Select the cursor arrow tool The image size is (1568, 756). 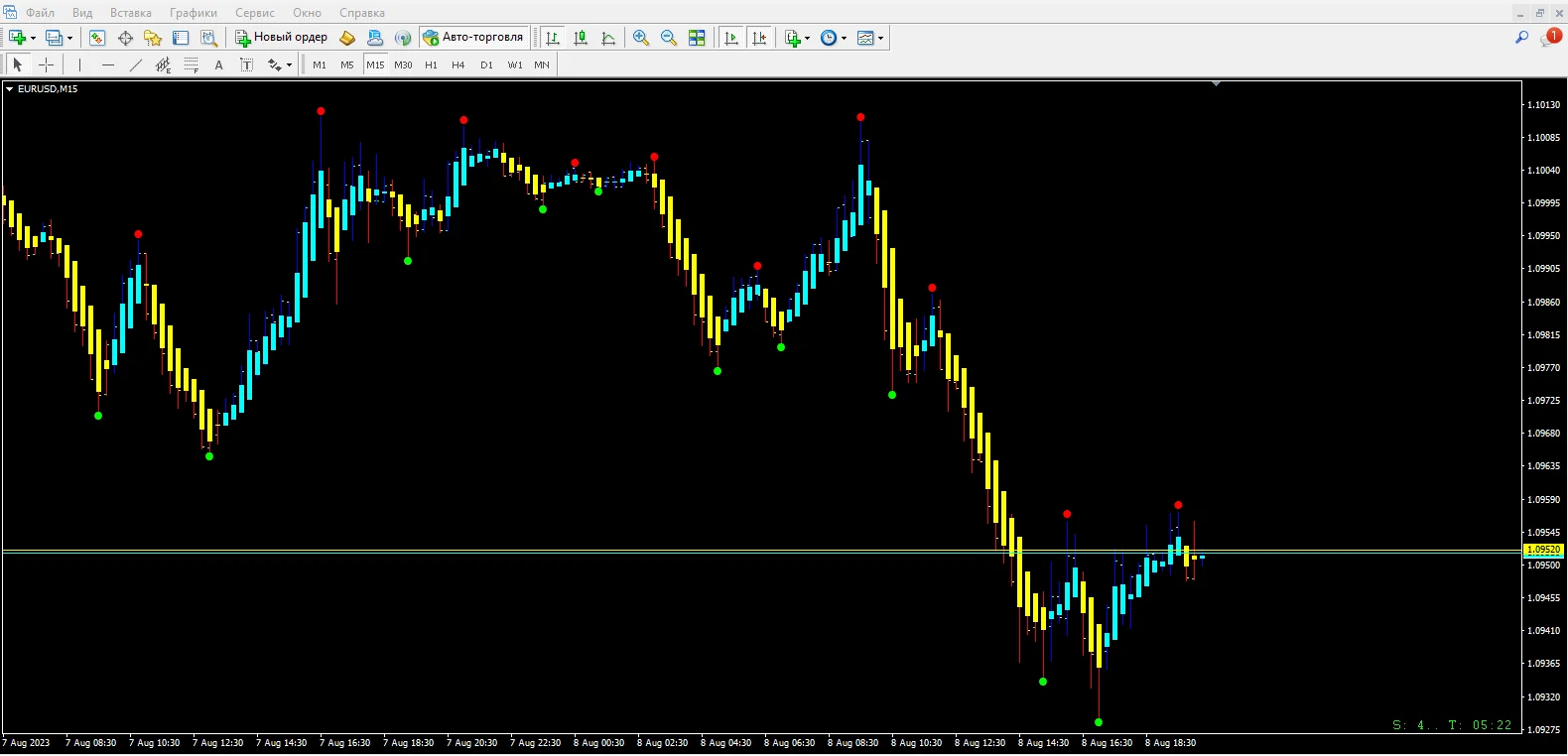(x=17, y=64)
